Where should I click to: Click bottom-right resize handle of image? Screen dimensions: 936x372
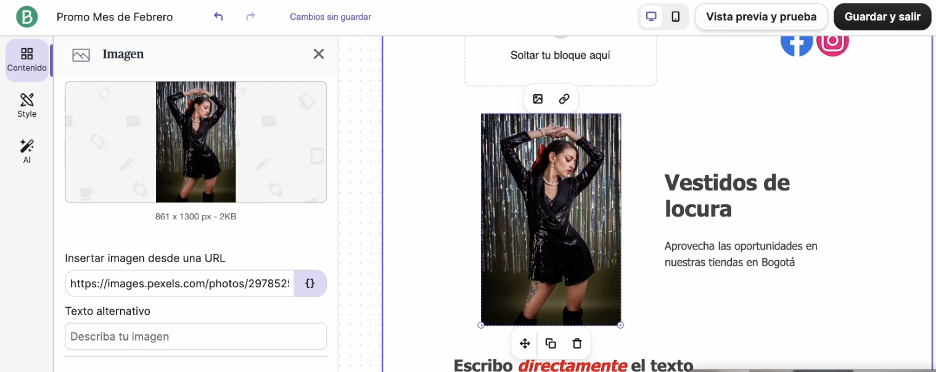(x=620, y=325)
